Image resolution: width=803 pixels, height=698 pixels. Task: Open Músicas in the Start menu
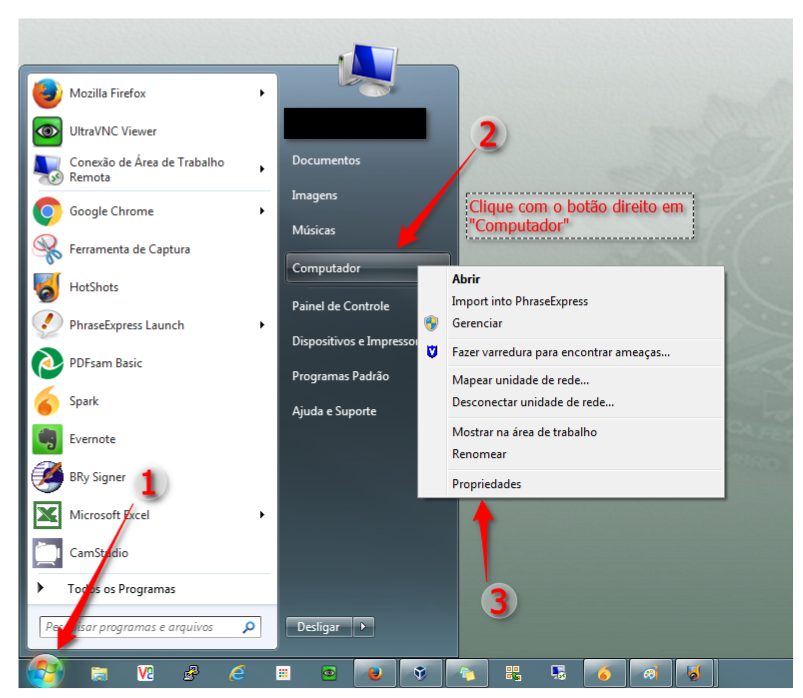pyautogui.click(x=313, y=230)
